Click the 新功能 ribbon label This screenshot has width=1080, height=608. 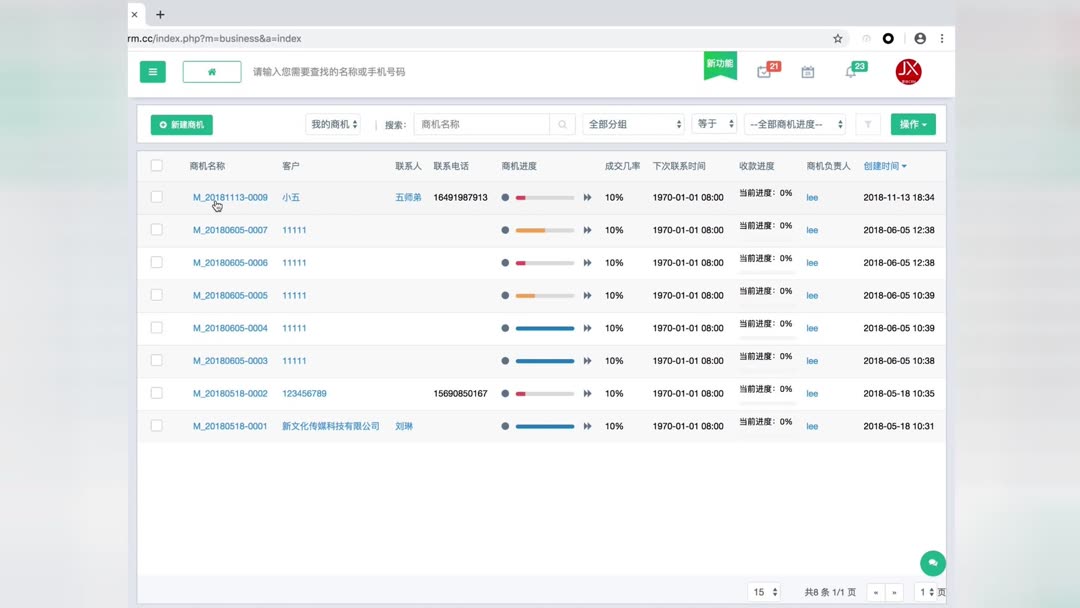720,60
